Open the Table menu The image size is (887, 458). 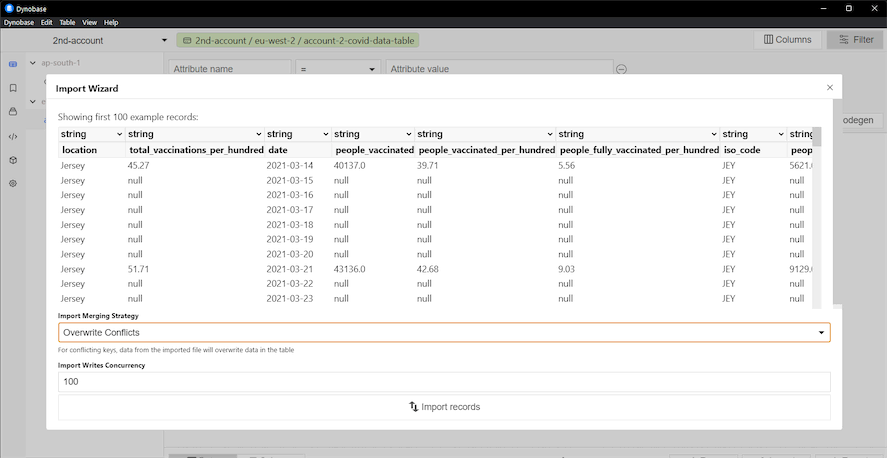(67, 23)
